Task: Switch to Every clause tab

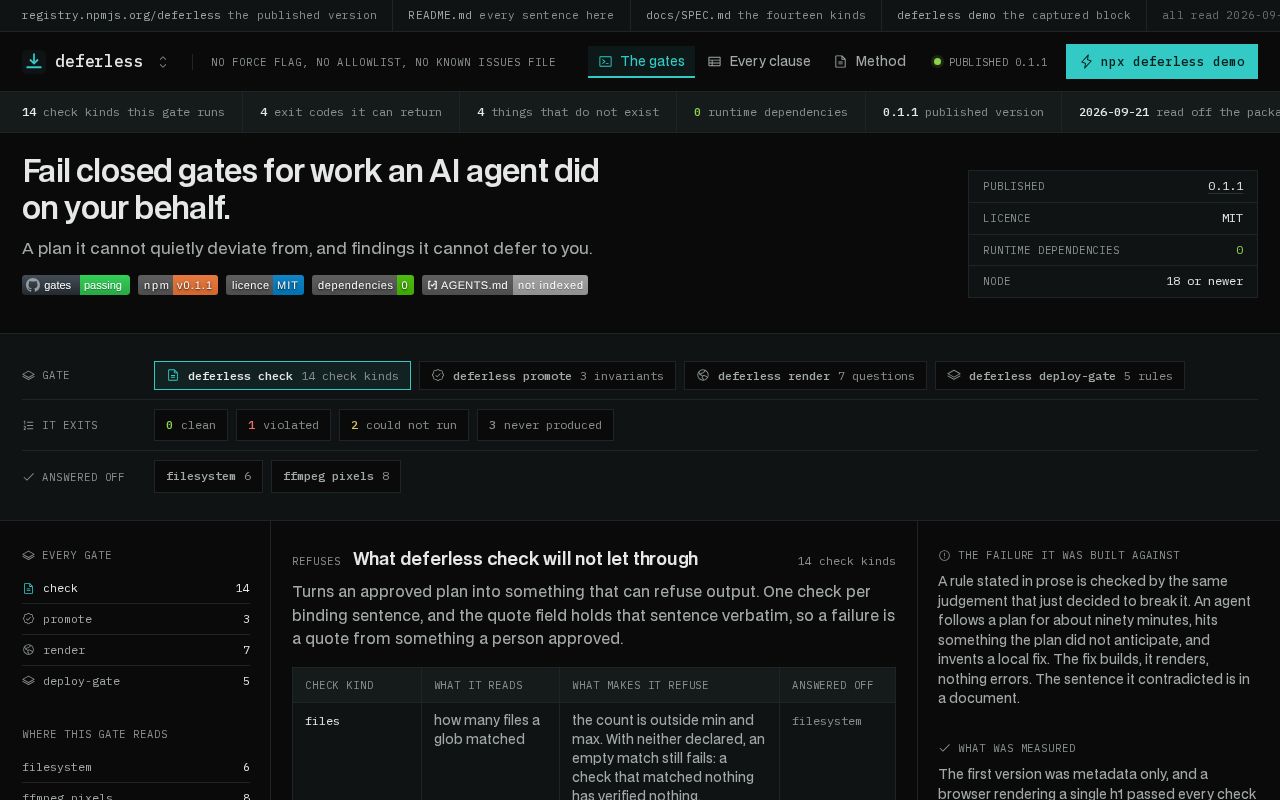Action: point(759,61)
